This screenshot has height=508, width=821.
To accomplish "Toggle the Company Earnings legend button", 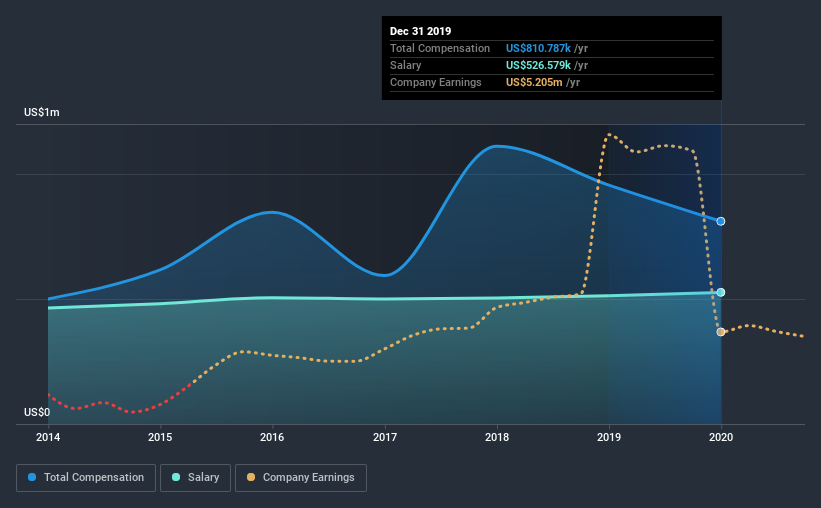I will click(301, 478).
